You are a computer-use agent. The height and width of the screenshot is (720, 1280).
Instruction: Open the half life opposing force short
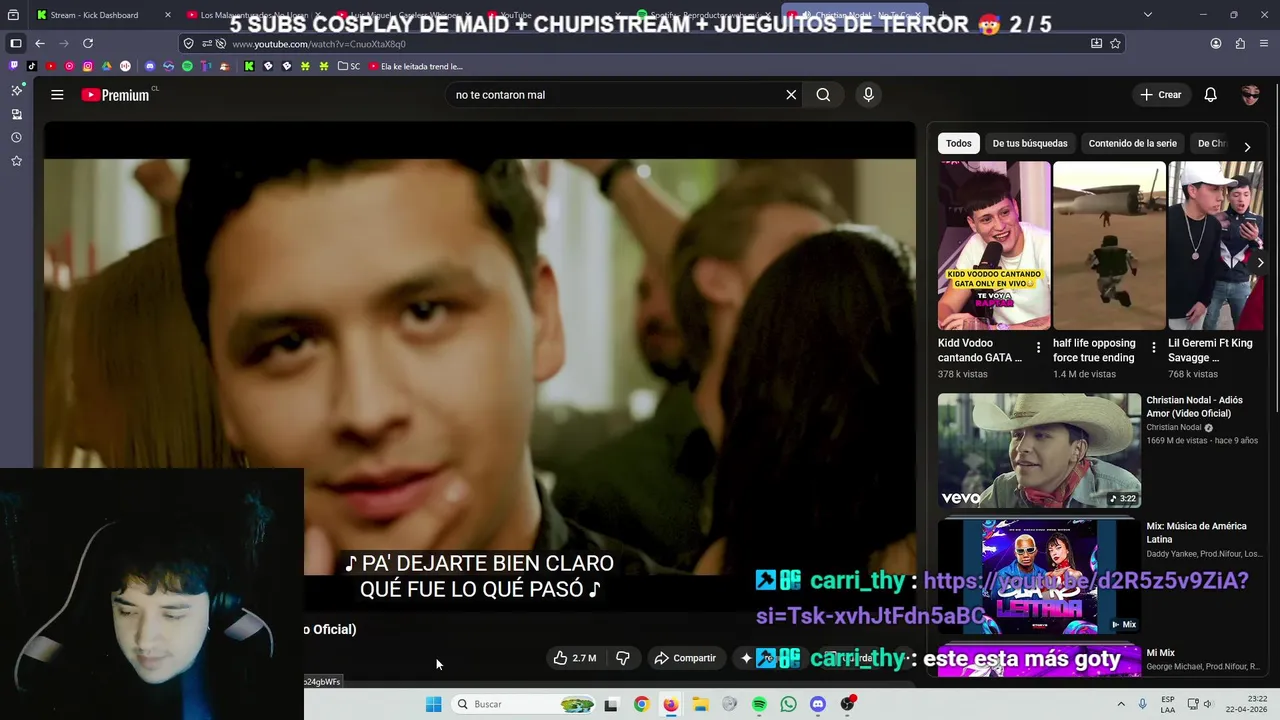tap(1109, 246)
